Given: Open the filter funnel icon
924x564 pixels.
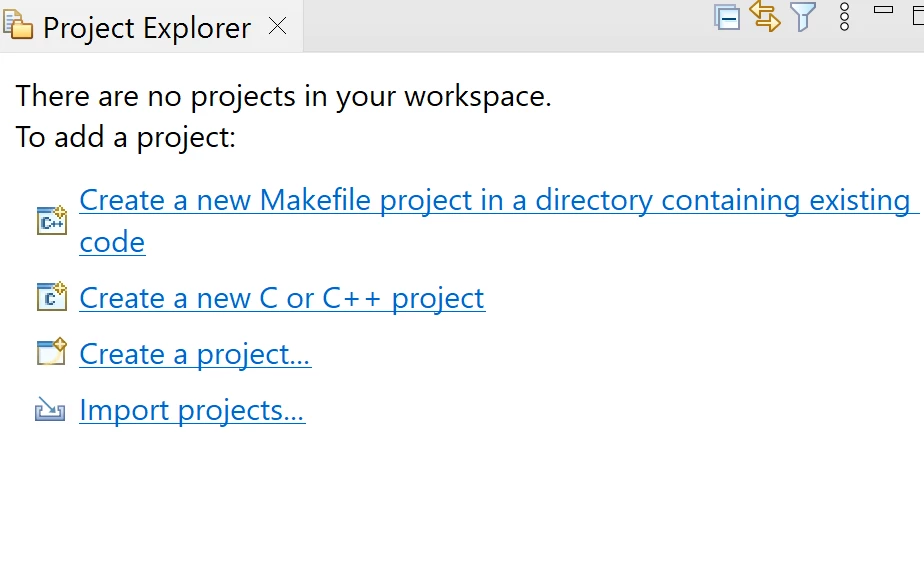Looking at the screenshot, I should (x=803, y=16).
